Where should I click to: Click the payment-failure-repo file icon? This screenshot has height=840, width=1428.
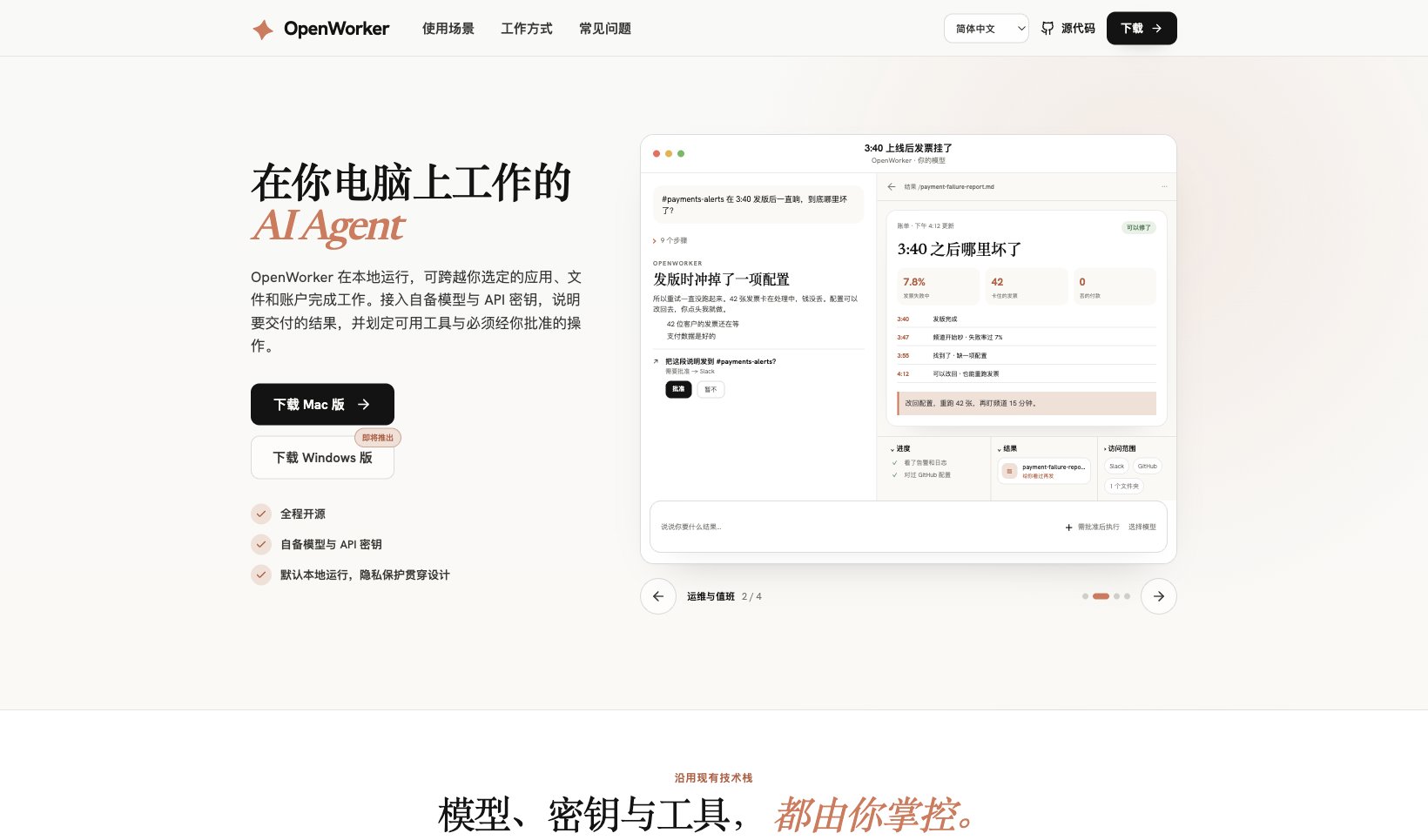pyautogui.click(x=1009, y=471)
